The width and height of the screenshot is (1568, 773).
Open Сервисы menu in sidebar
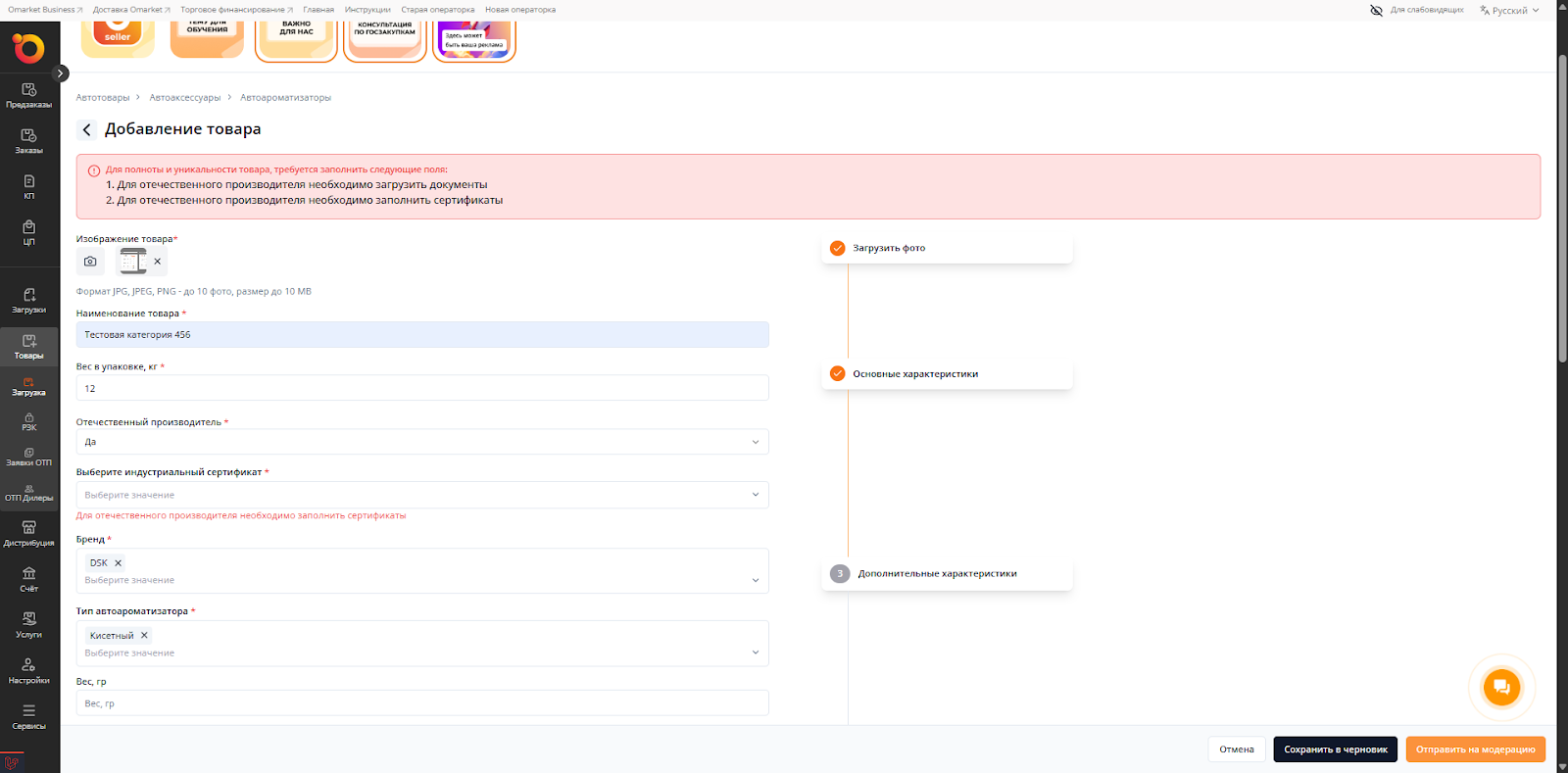(x=28, y=716)
